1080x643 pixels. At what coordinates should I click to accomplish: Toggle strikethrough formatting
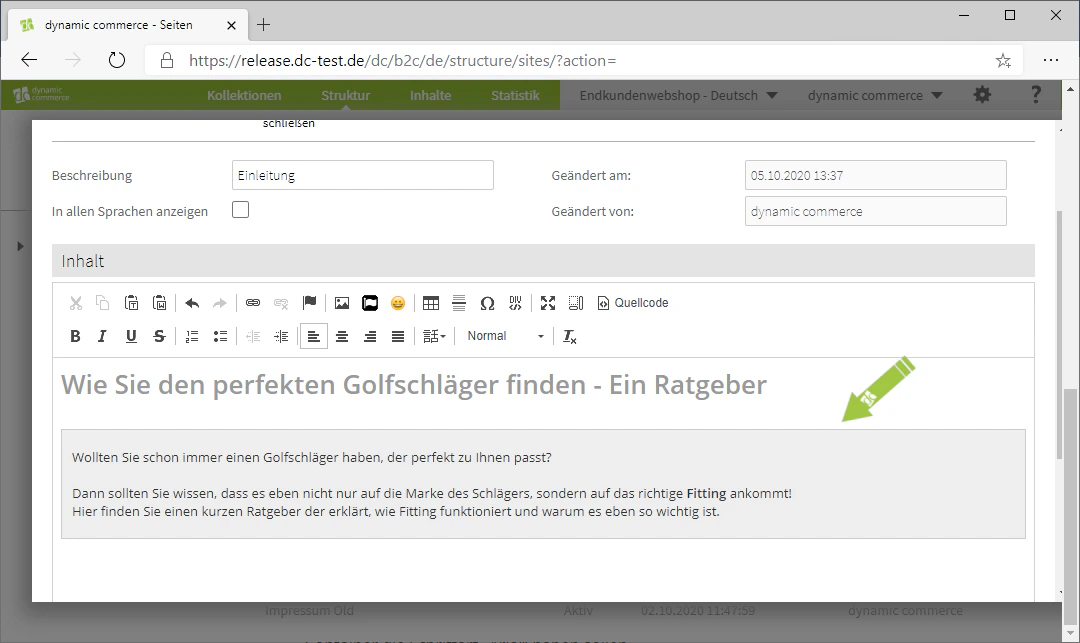[159, 336]
